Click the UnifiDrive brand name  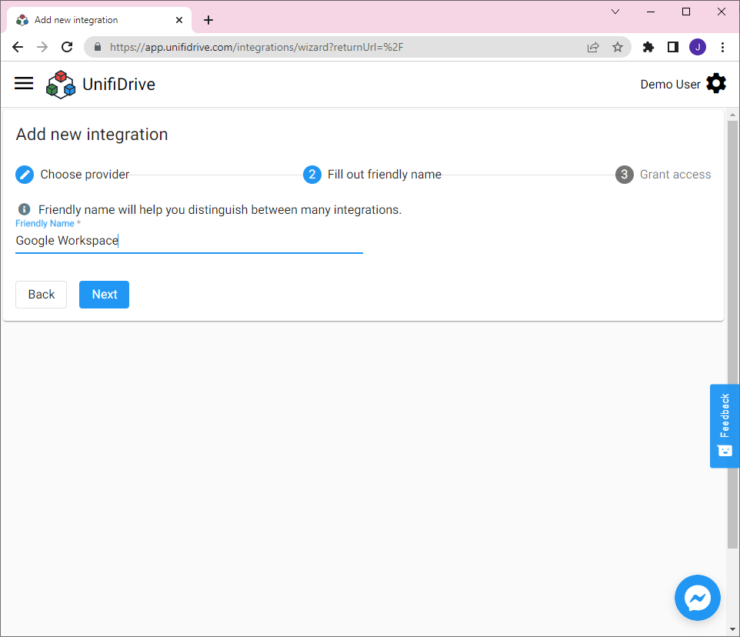tap(118, 84)
